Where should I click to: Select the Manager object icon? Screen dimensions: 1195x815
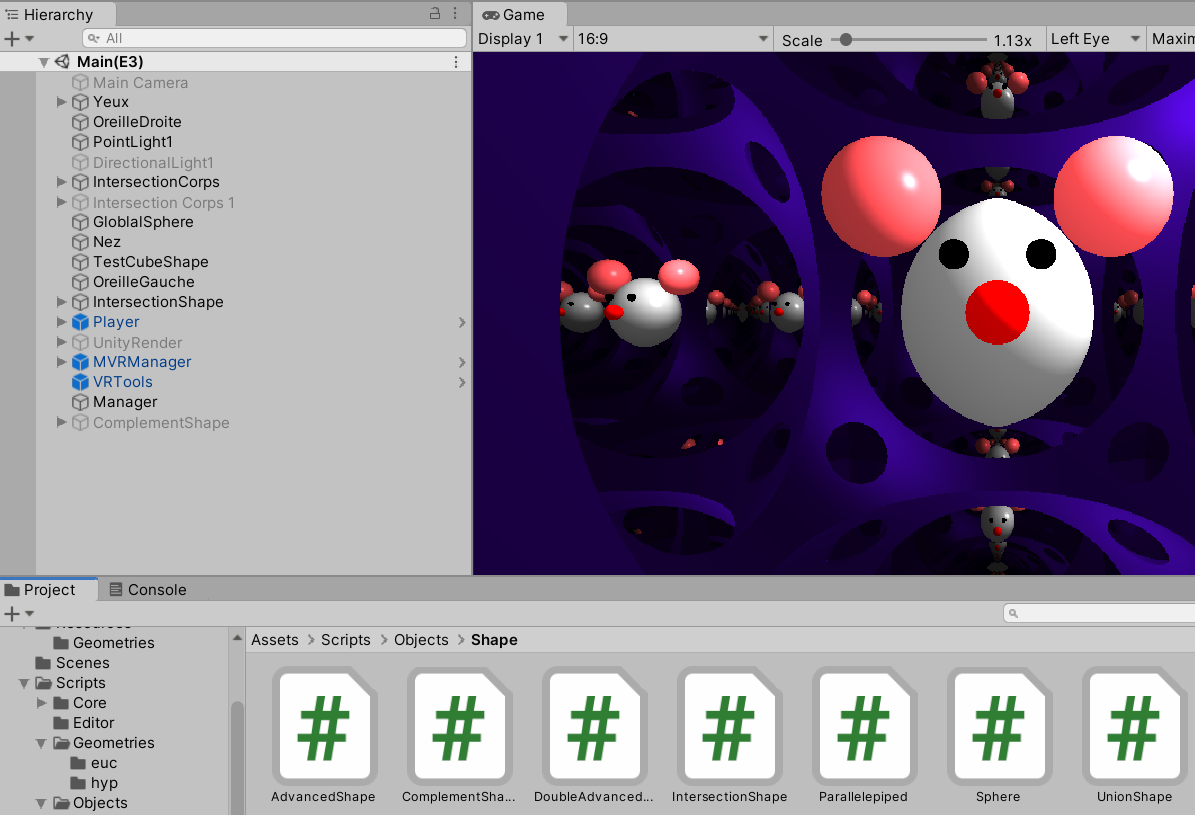point(80,402)
